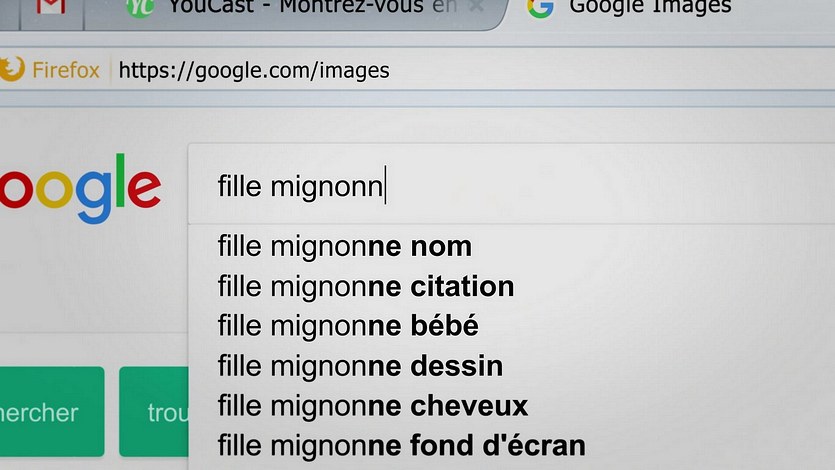The height and width of the screenshot is (470, 835).
Task: Choose suggestion 'fille mignonne cheveux'
Action: (x=373, y=406)
